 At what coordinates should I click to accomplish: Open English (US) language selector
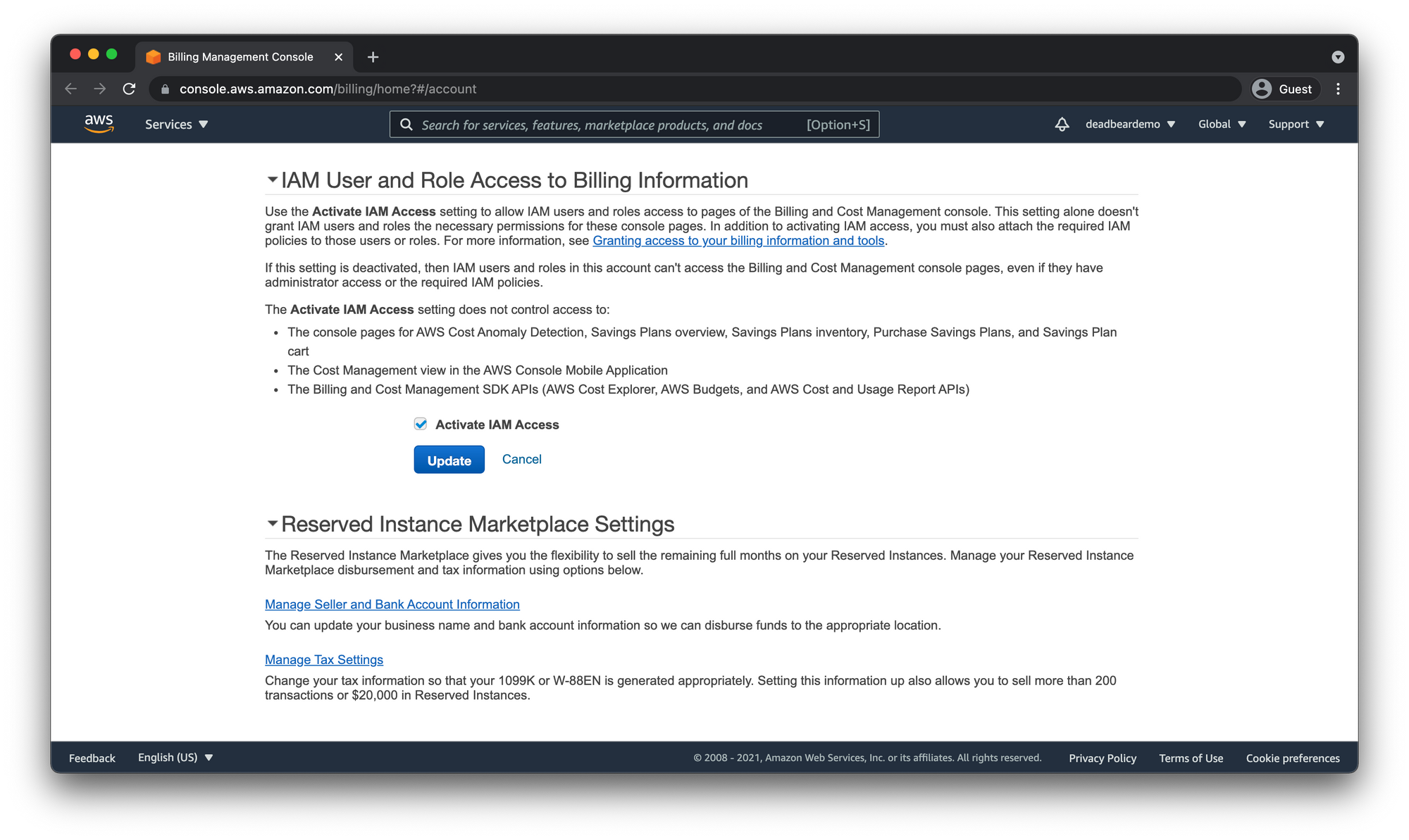[x=175, y=758]
